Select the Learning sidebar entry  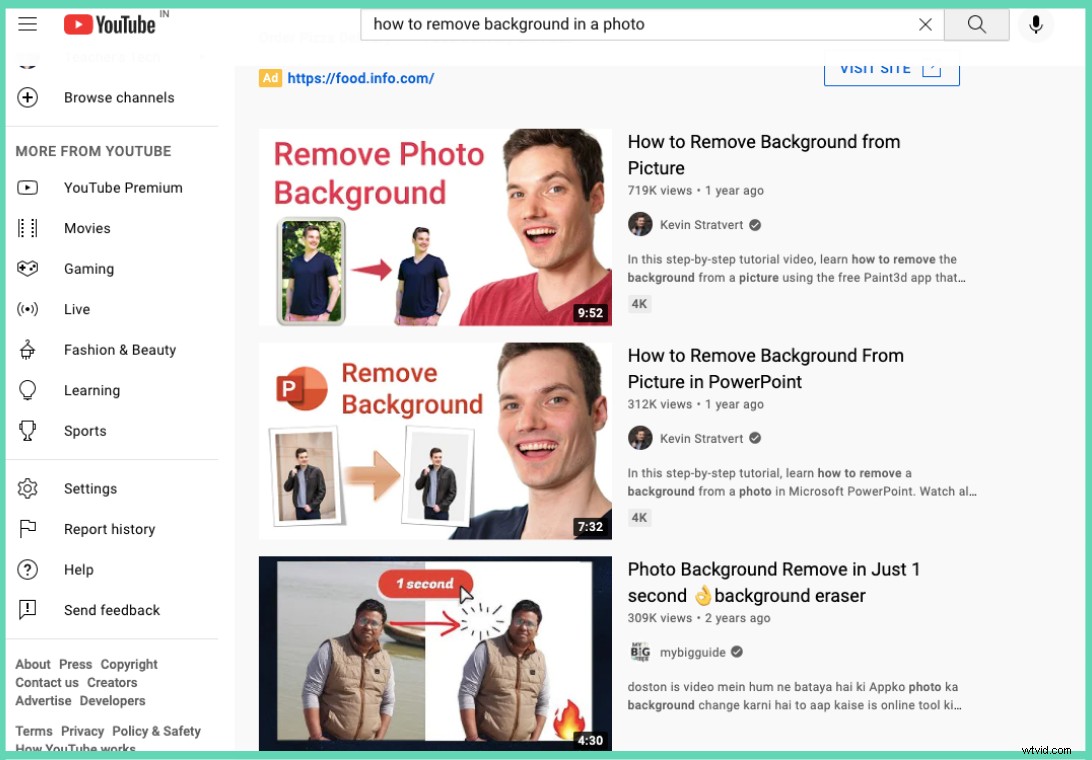pos(91,390)
